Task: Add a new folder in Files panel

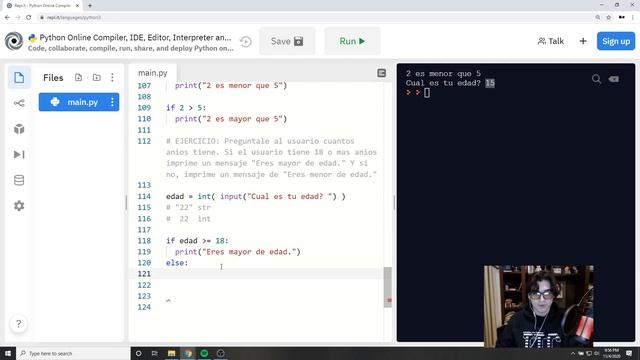Action: coord(97,78)
